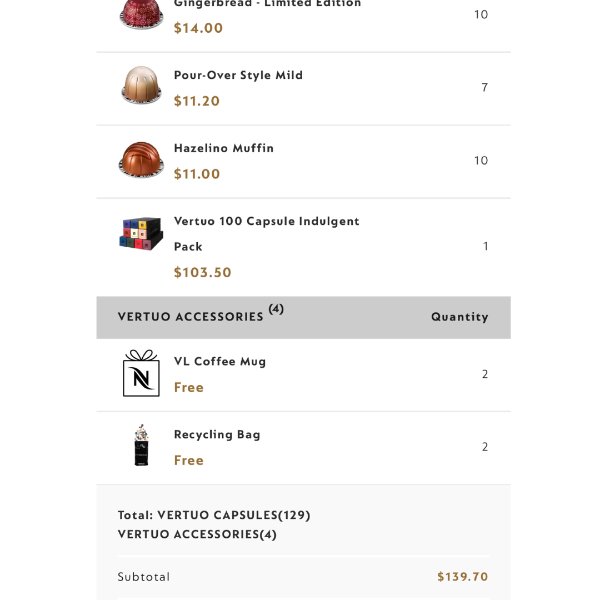The image size is (600, 600).
Task: Click the $139.70 subtotal amount
Action: tap(463, 577)
